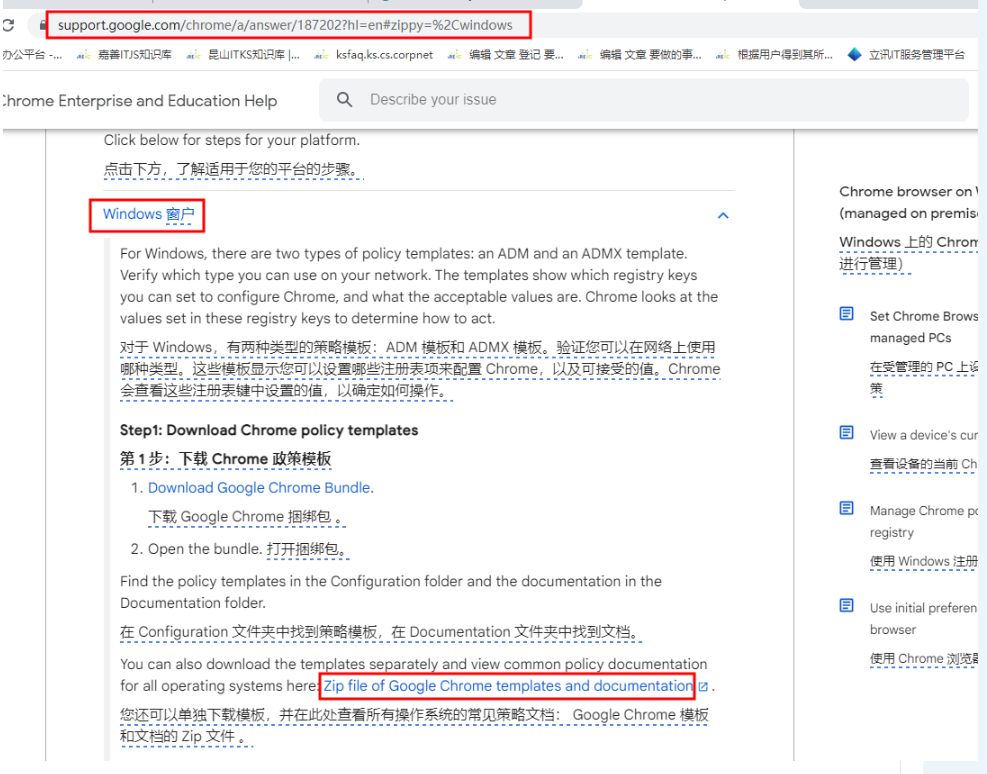Click article icon beside Set Chrome Browser

[847, 313]
